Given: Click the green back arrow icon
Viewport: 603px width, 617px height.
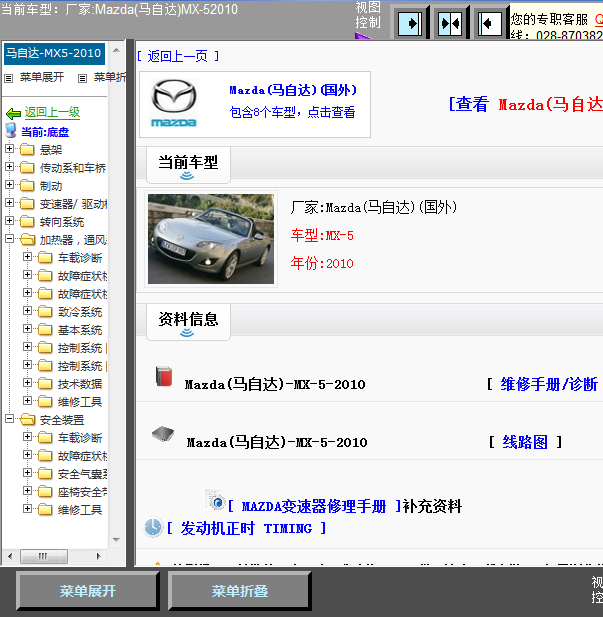Looking at the screenshot, I should pyautogui.click(x=14, y=114).
